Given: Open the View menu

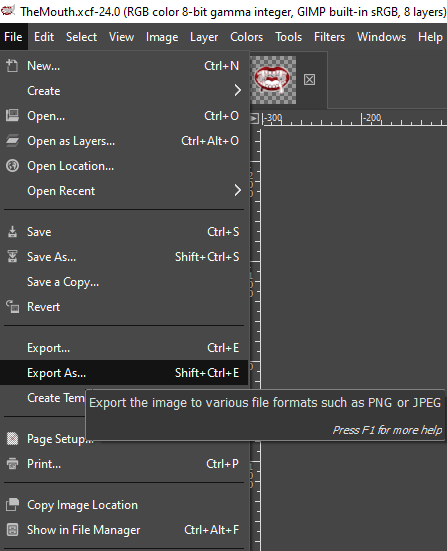Looking at the screenshot, I should (x=121, y=37).
